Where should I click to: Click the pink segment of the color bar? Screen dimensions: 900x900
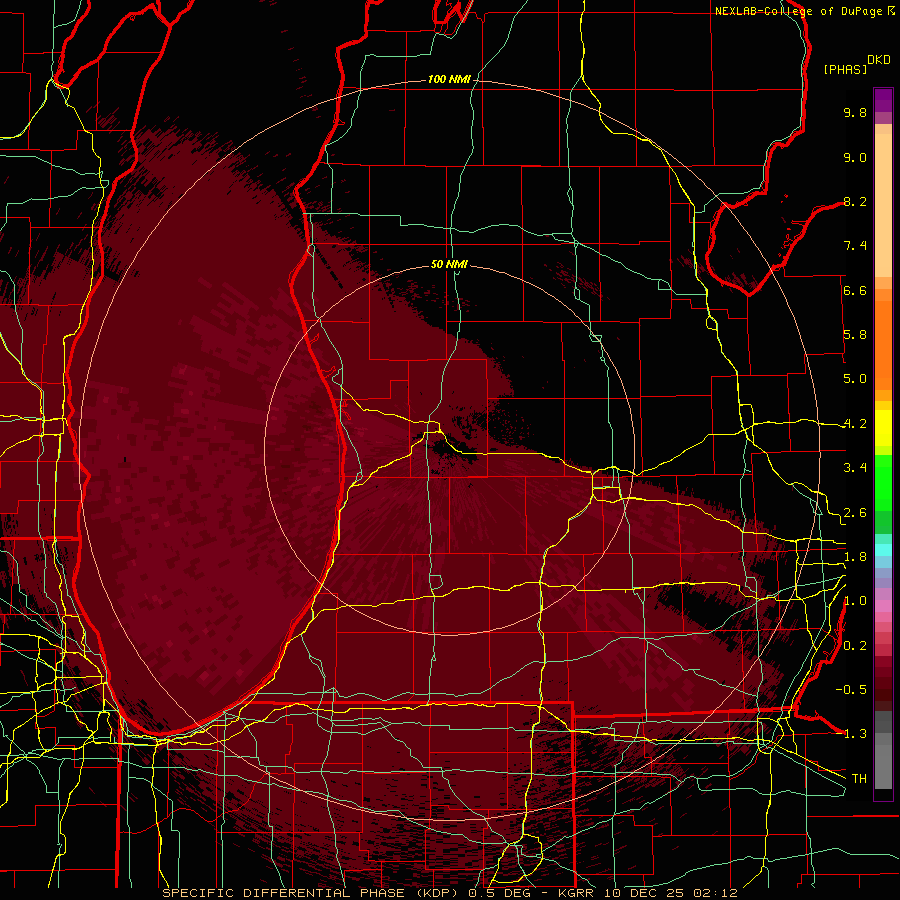883,606
